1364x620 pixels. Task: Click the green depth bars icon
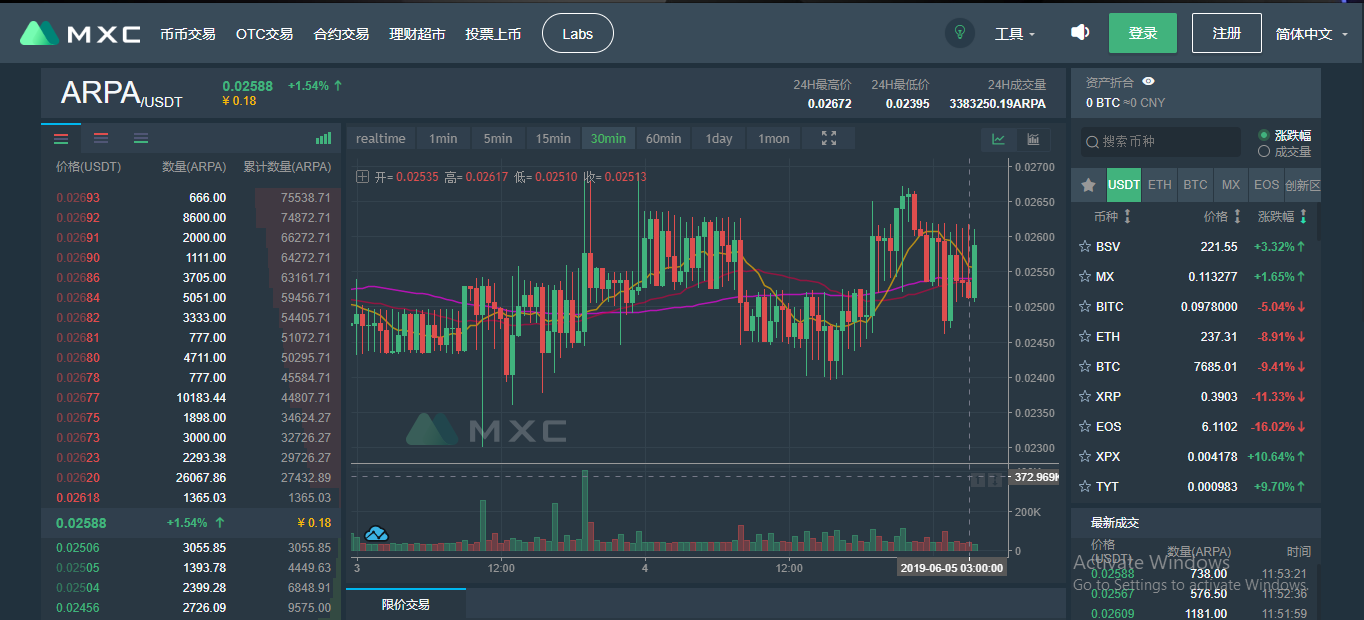[x=323, y=138]
